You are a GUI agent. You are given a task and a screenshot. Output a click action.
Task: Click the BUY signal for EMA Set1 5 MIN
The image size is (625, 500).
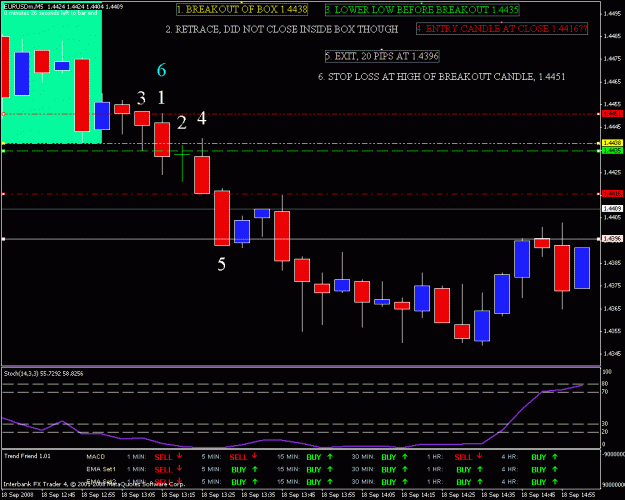tap(239, 469)
